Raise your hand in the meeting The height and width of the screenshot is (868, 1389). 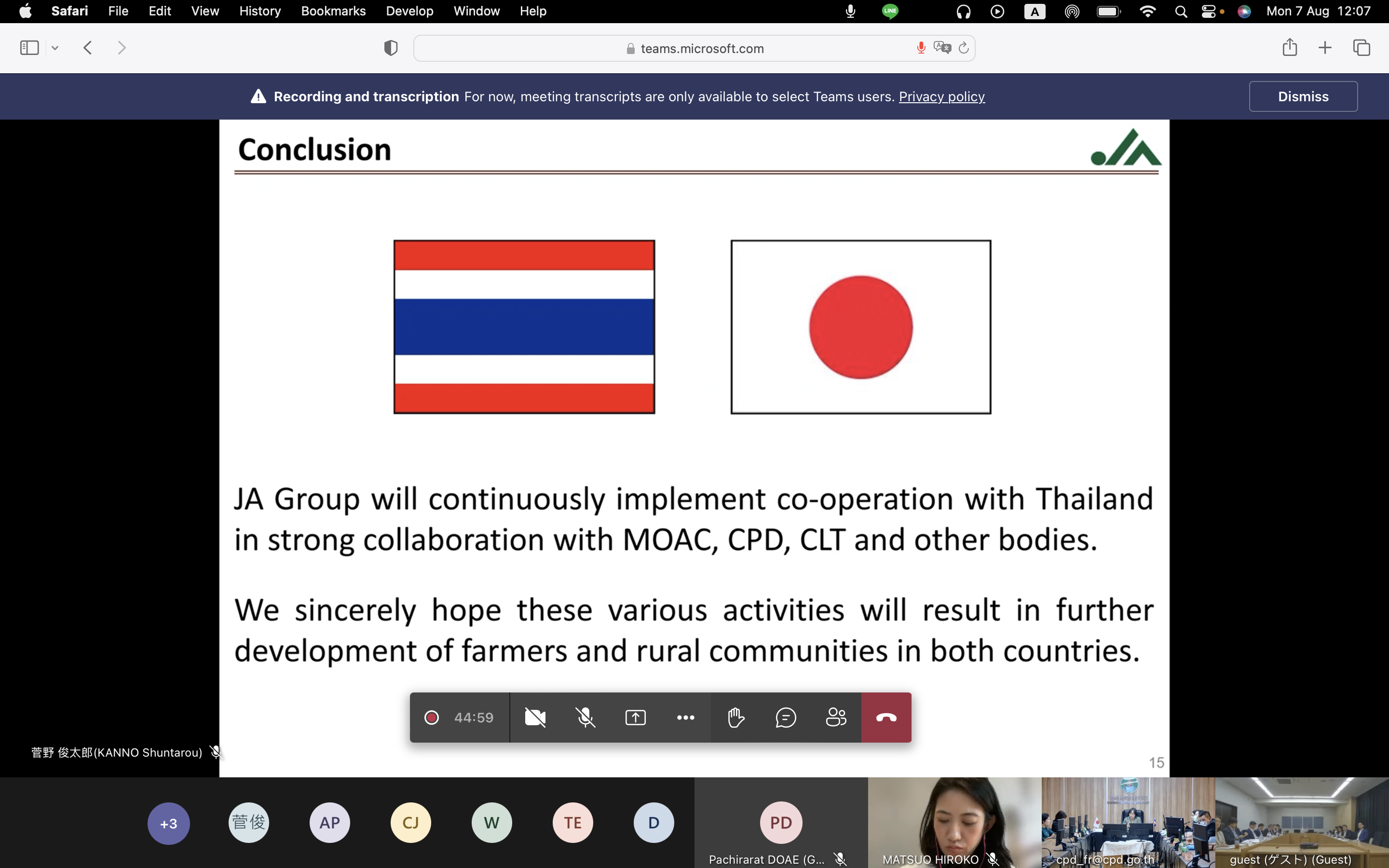point(736,717)
